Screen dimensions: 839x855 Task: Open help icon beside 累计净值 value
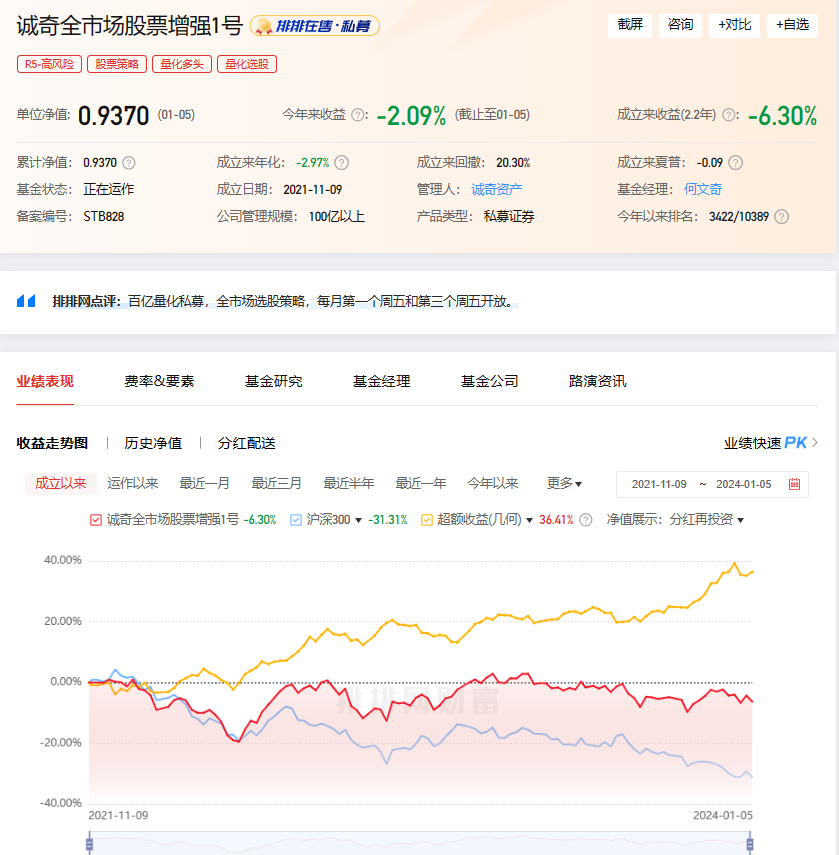click(x=129, y=162)
